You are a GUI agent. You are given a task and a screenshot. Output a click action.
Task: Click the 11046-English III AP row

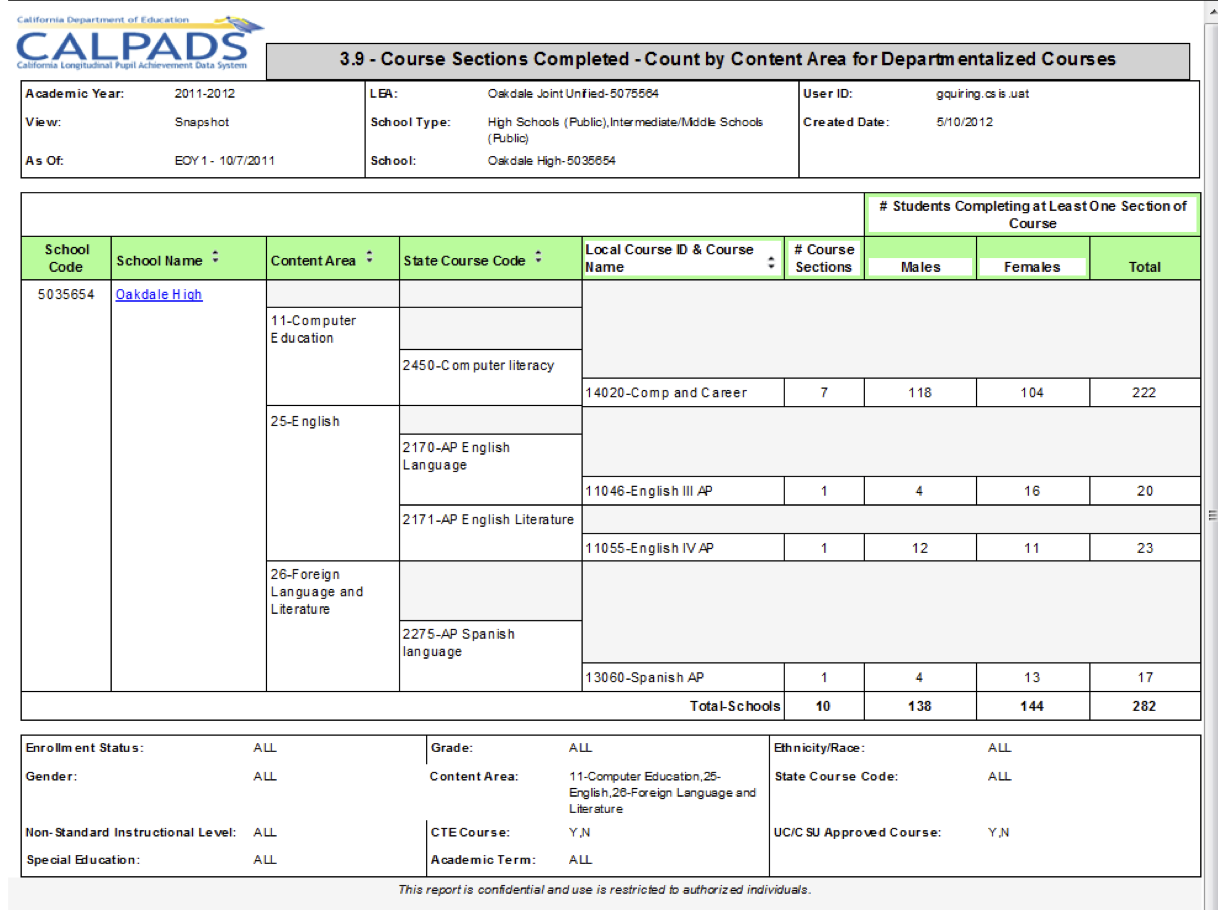coord(891,491)
